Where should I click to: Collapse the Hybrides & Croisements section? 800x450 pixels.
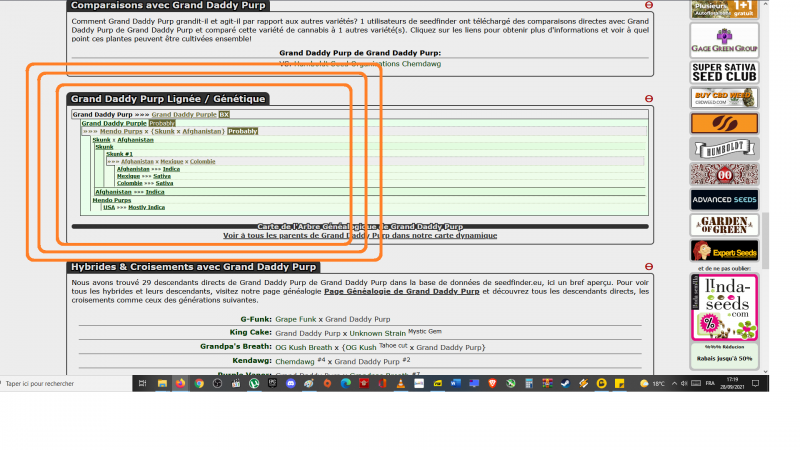tap(649, 267)
